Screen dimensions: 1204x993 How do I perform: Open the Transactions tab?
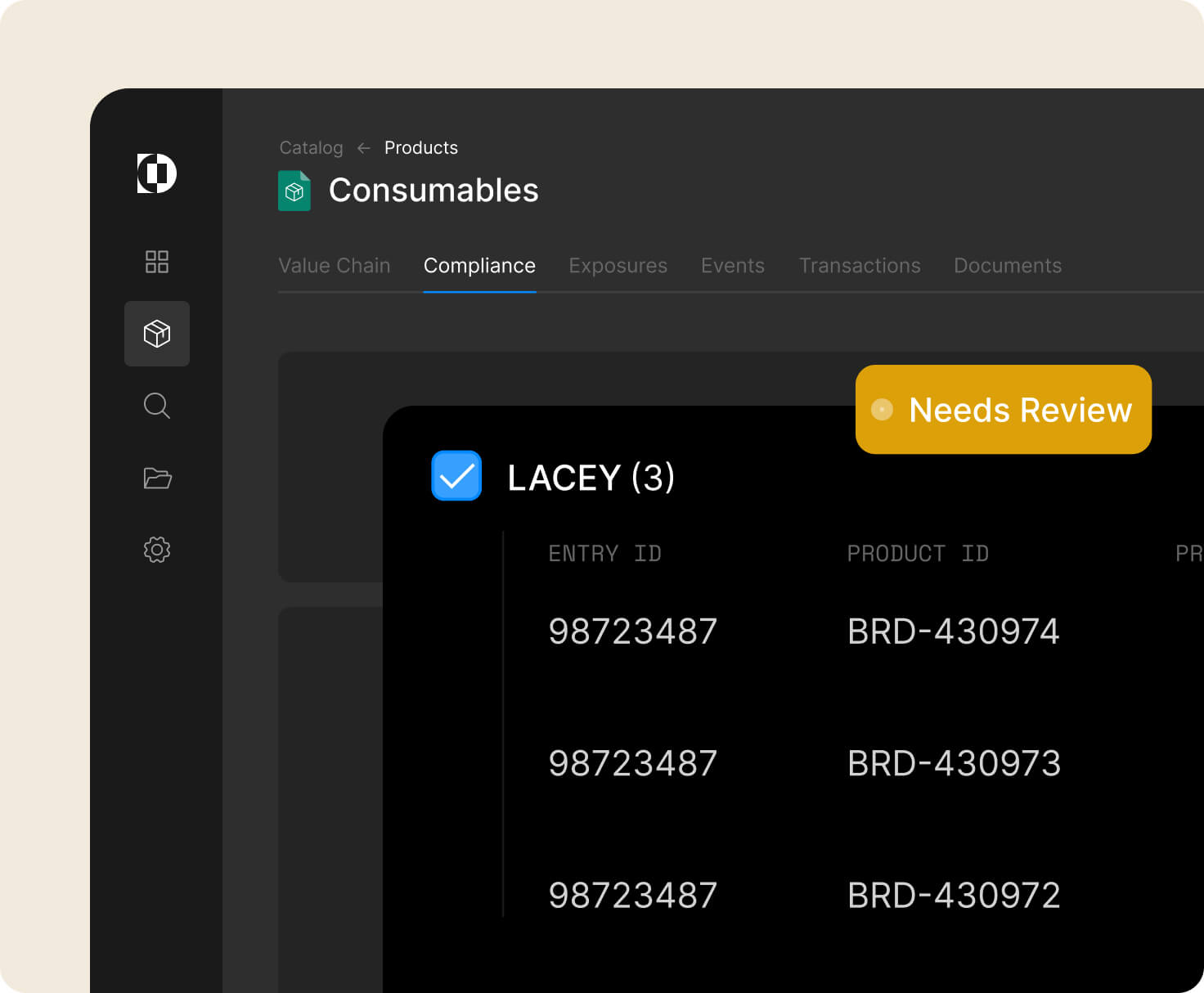click(x=860, y=266)
